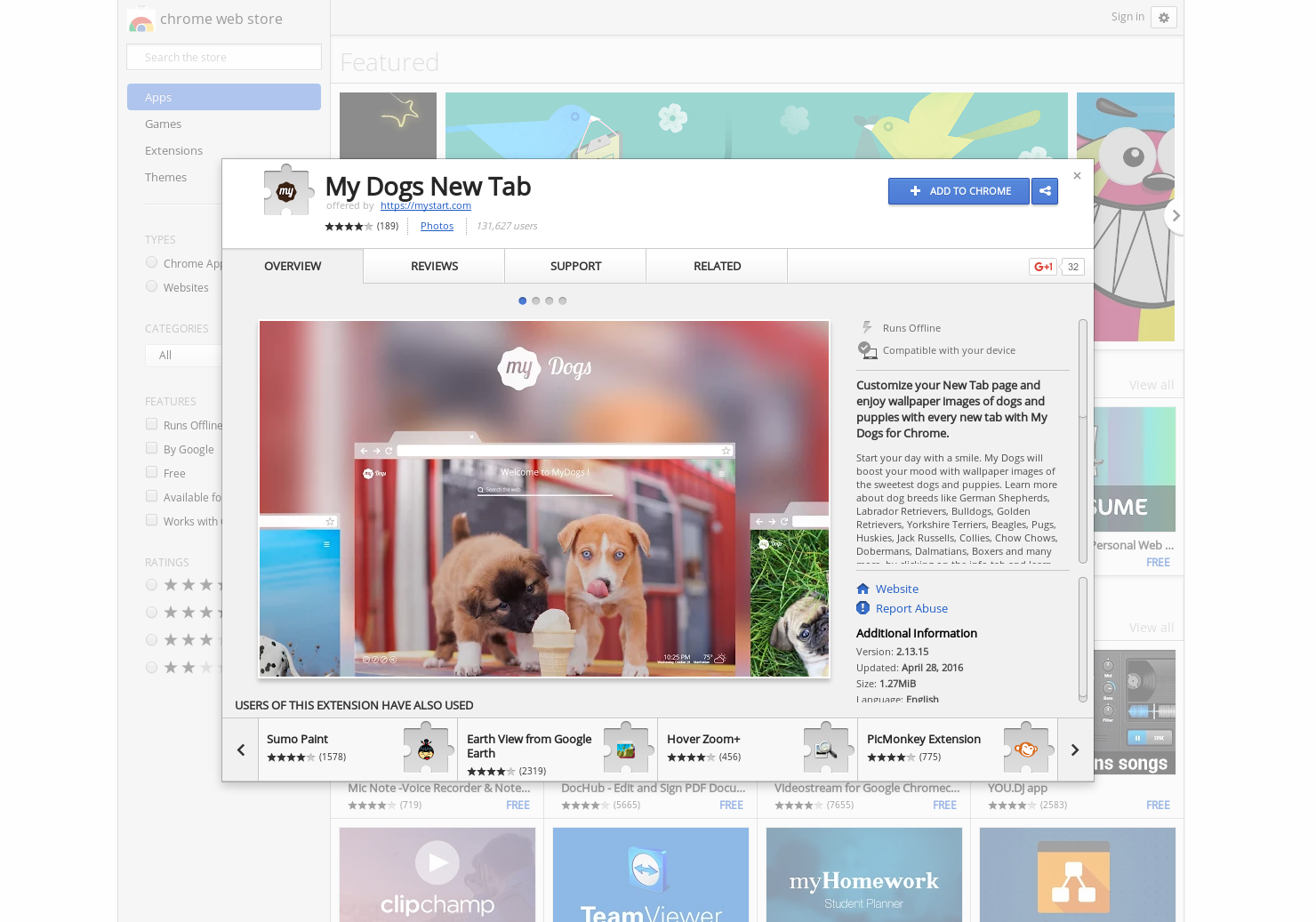Image resolution: width=1316 pixels, height=922 pixels.
Task: Select the fourth screenshot dot
Action: [562, 301]
